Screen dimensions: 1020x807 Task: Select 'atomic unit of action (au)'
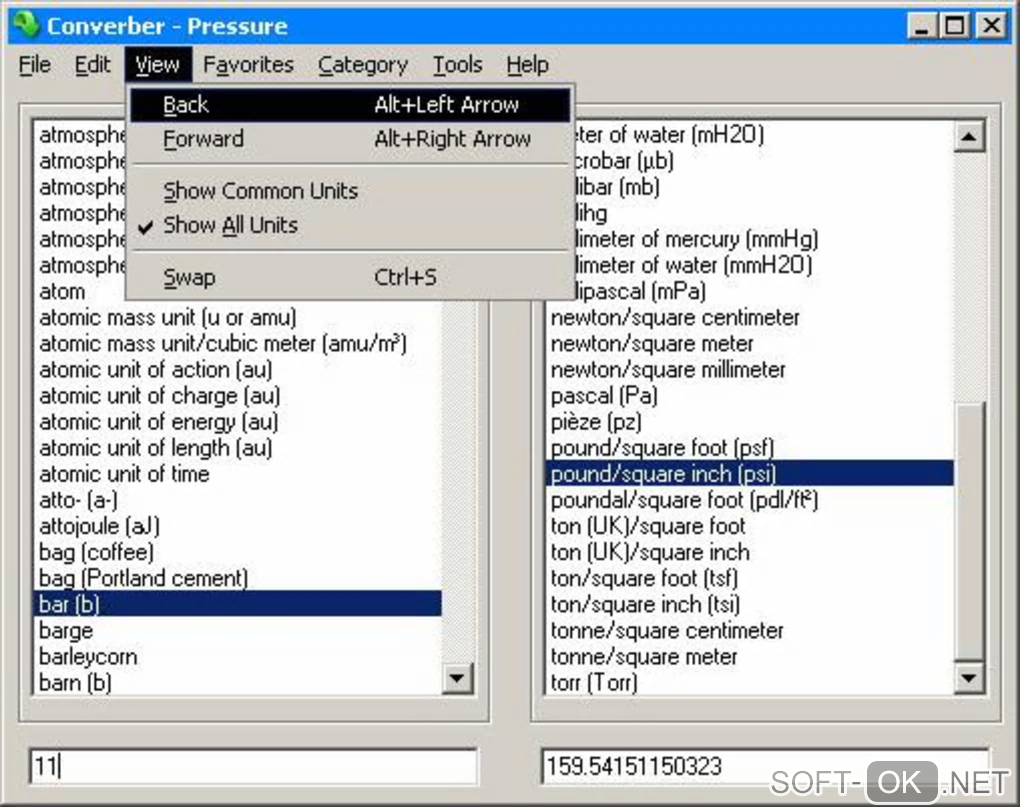tap(238, 369)
